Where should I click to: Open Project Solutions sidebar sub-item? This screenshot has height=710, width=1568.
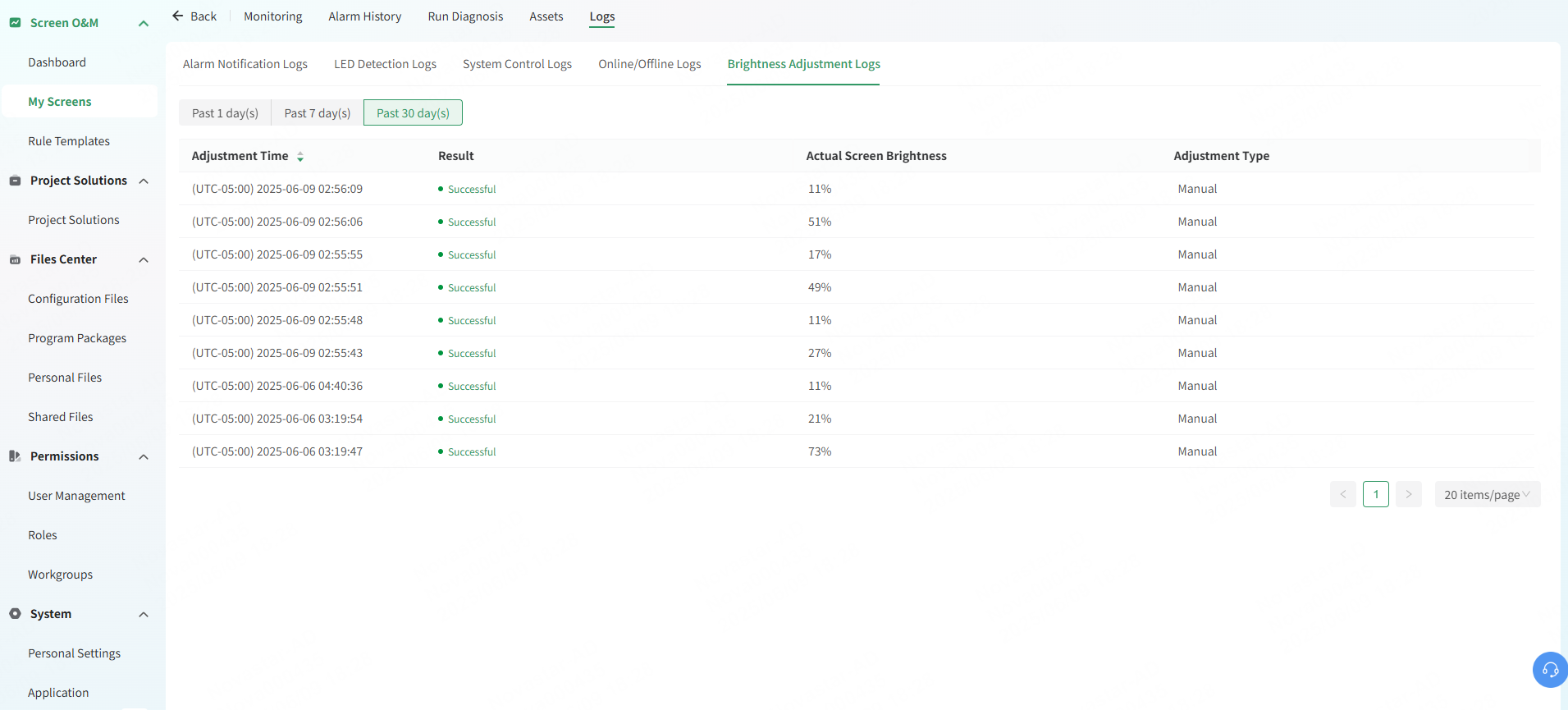tap(74, 220)
